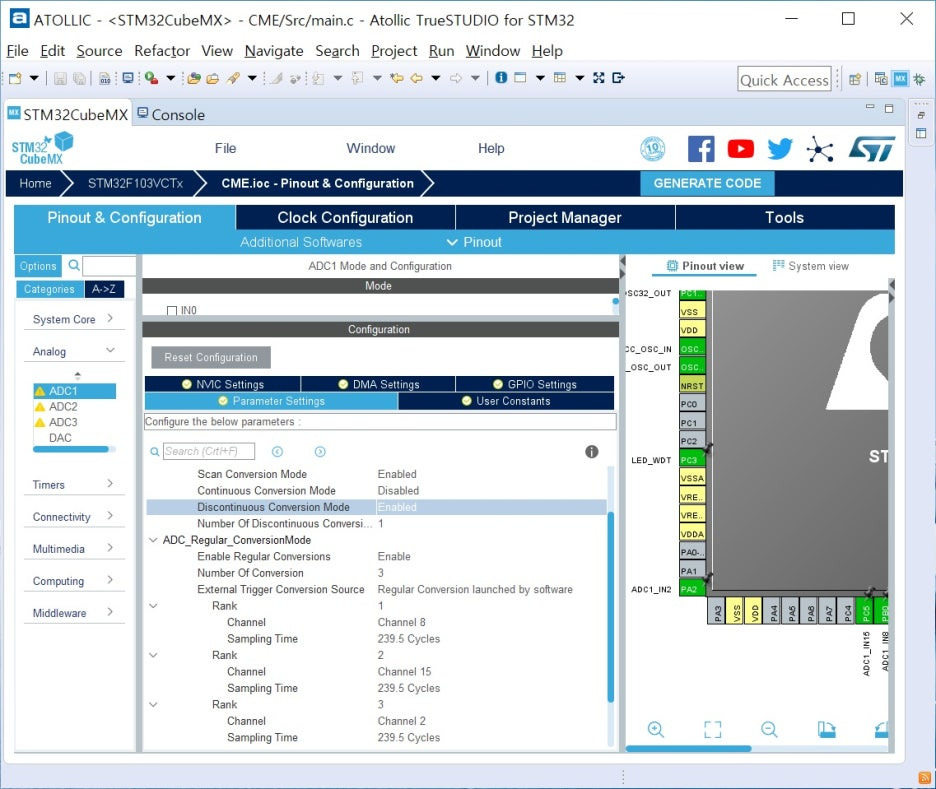Switch to System view
Screen dimensions: 936x789
[811, 266]
